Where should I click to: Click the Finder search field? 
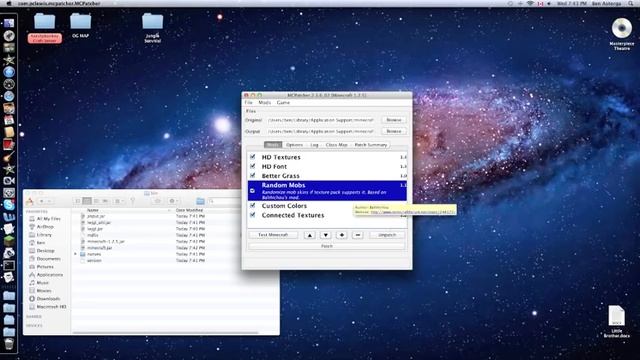(224, 201)
